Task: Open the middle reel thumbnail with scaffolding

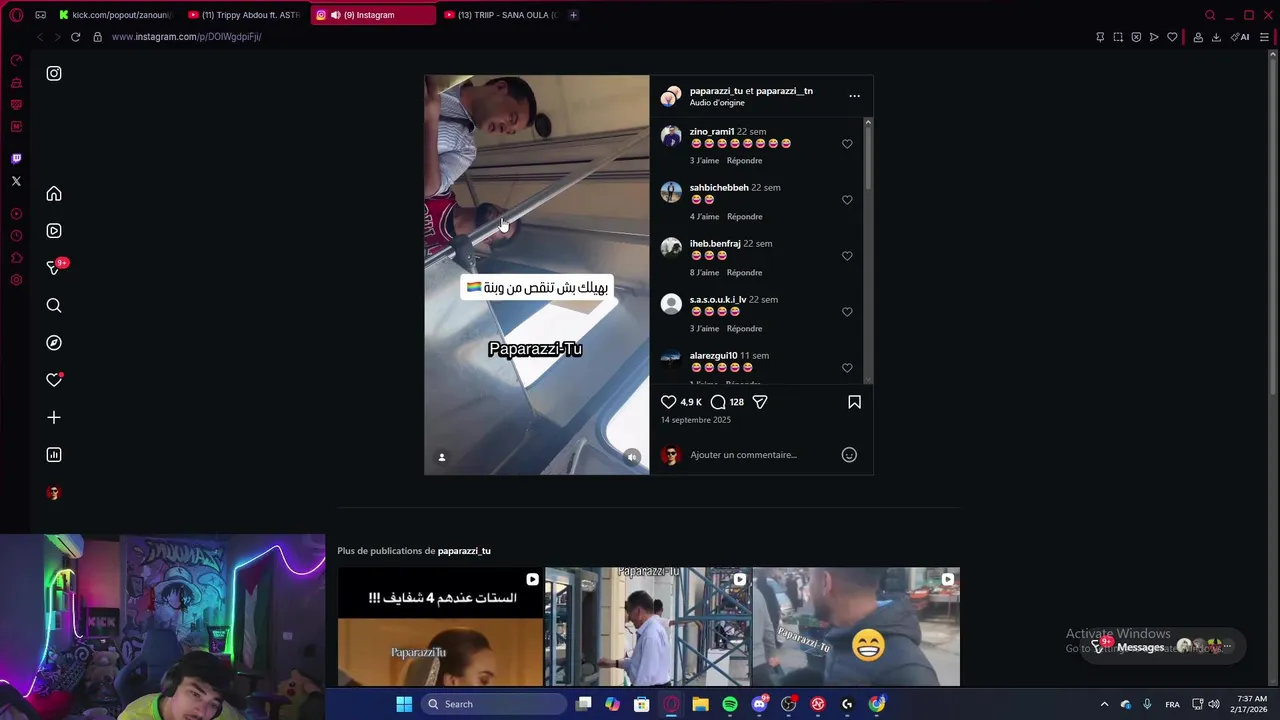Action: [x=648, y=627]
